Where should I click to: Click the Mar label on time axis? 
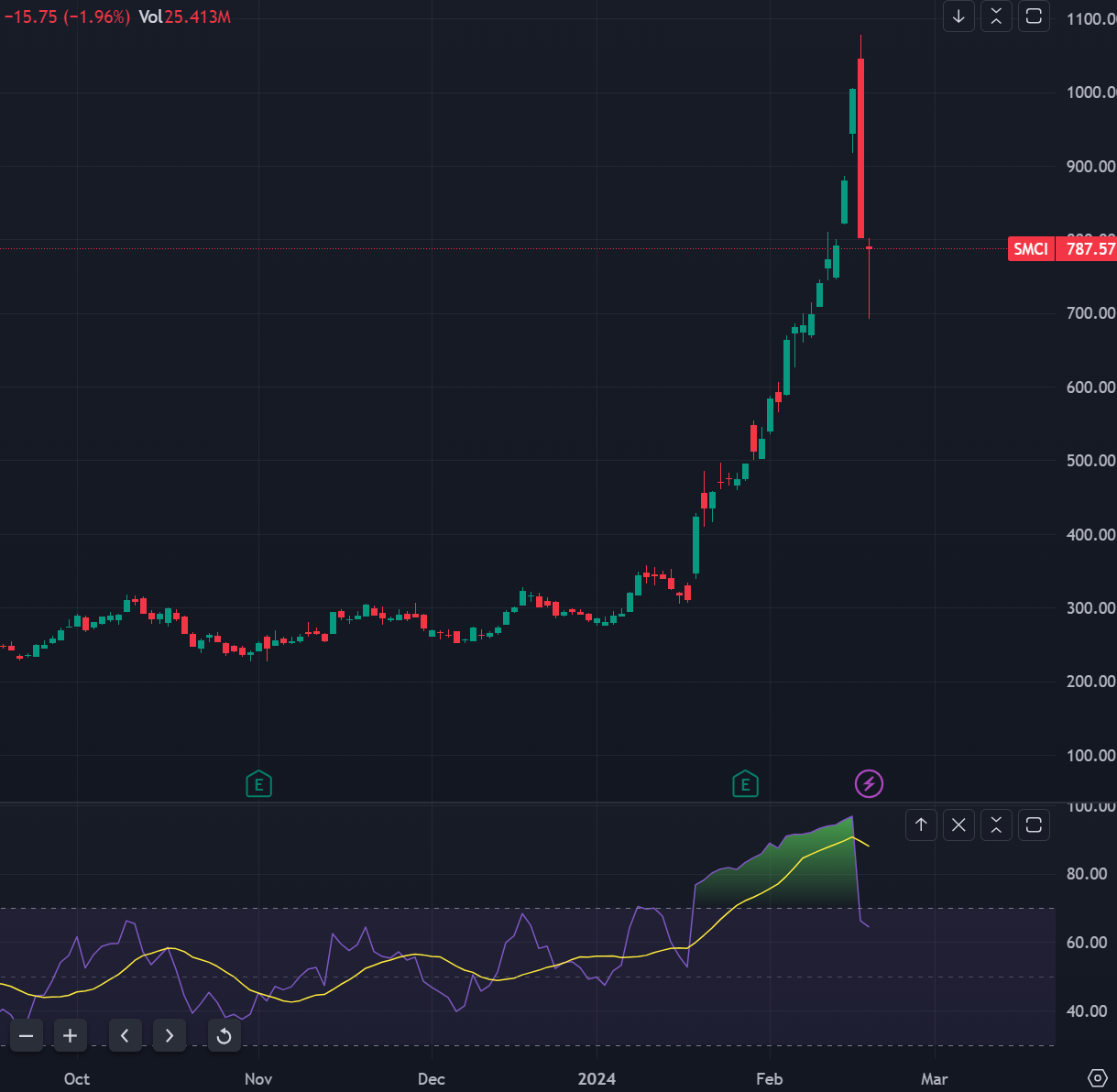(x=935, y=1079)
